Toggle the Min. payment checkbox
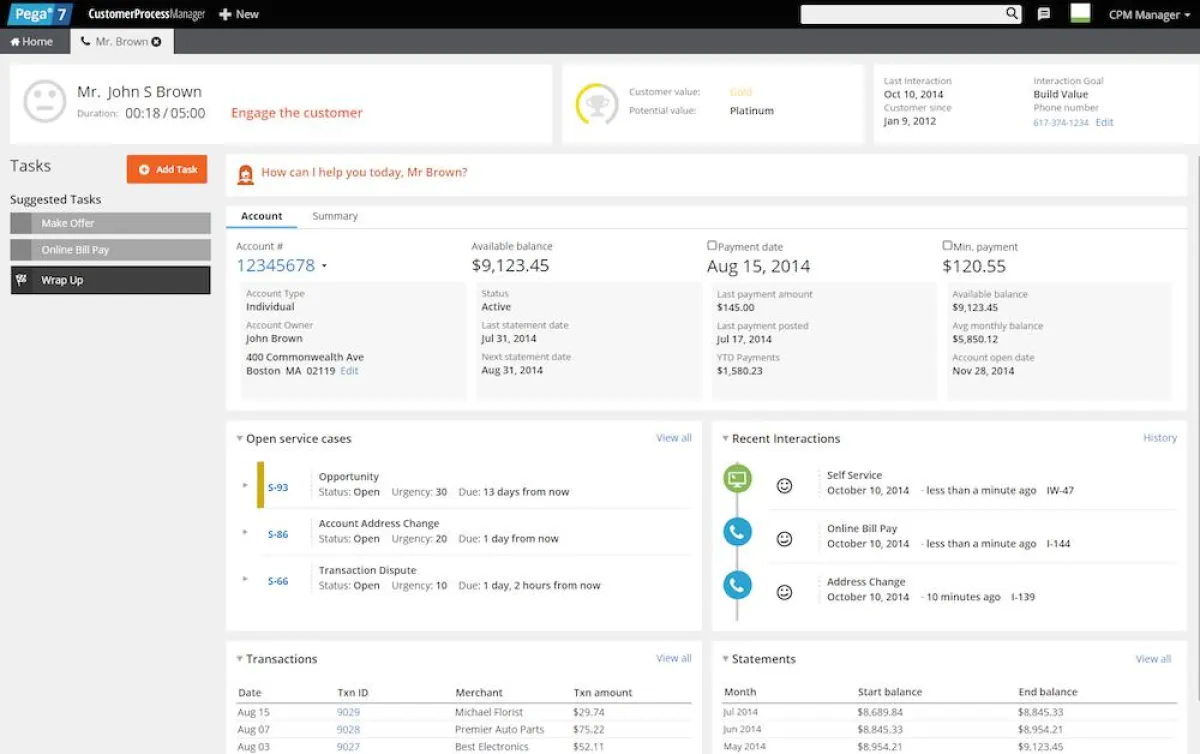This screenshot has width=1200, height=754. coord(947,245)
